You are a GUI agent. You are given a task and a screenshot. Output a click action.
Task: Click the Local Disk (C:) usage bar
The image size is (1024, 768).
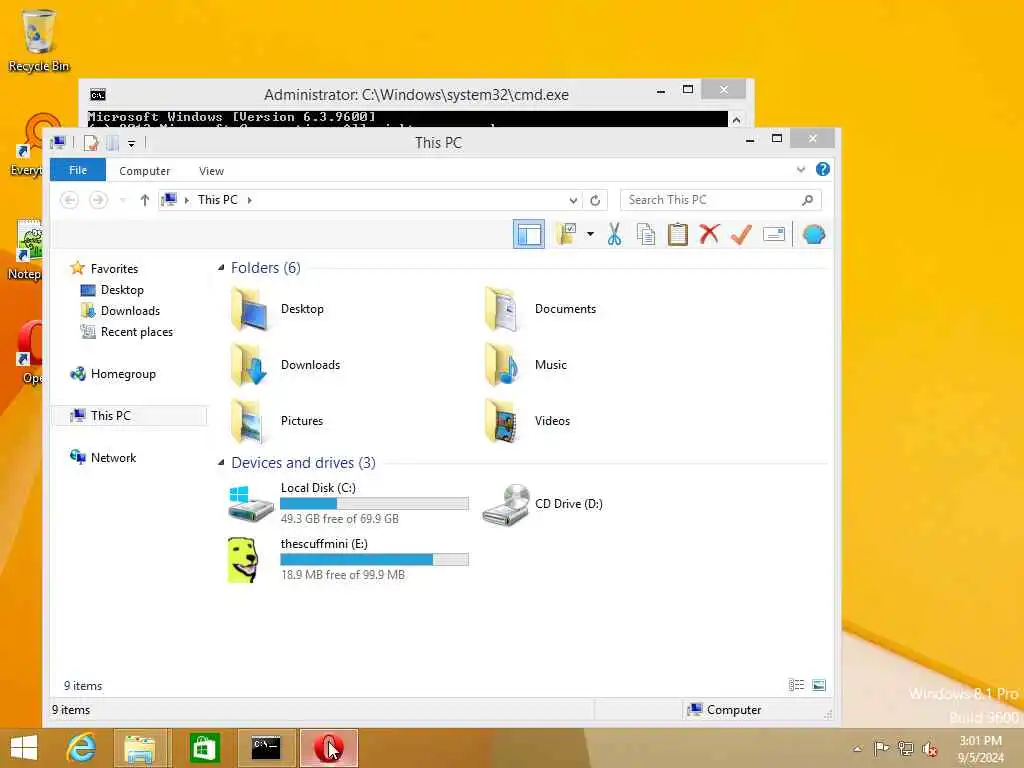pyautogui.click(x=374, y=504)
